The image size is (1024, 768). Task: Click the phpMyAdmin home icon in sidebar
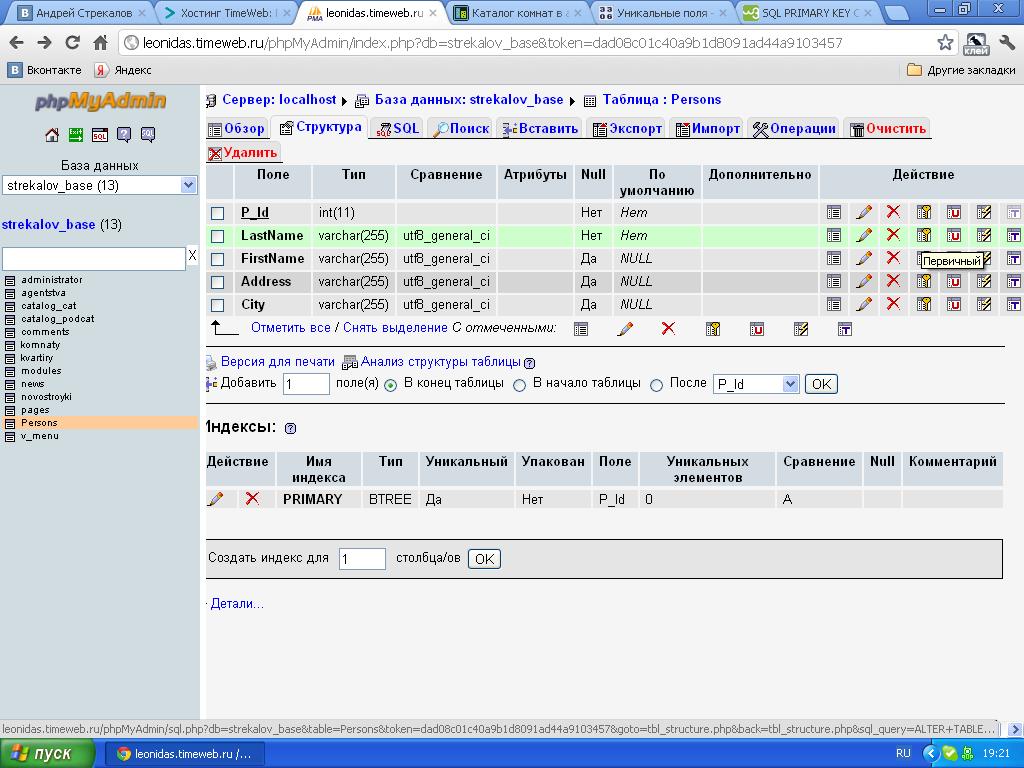pyautogui.click(x=52, y=135)
